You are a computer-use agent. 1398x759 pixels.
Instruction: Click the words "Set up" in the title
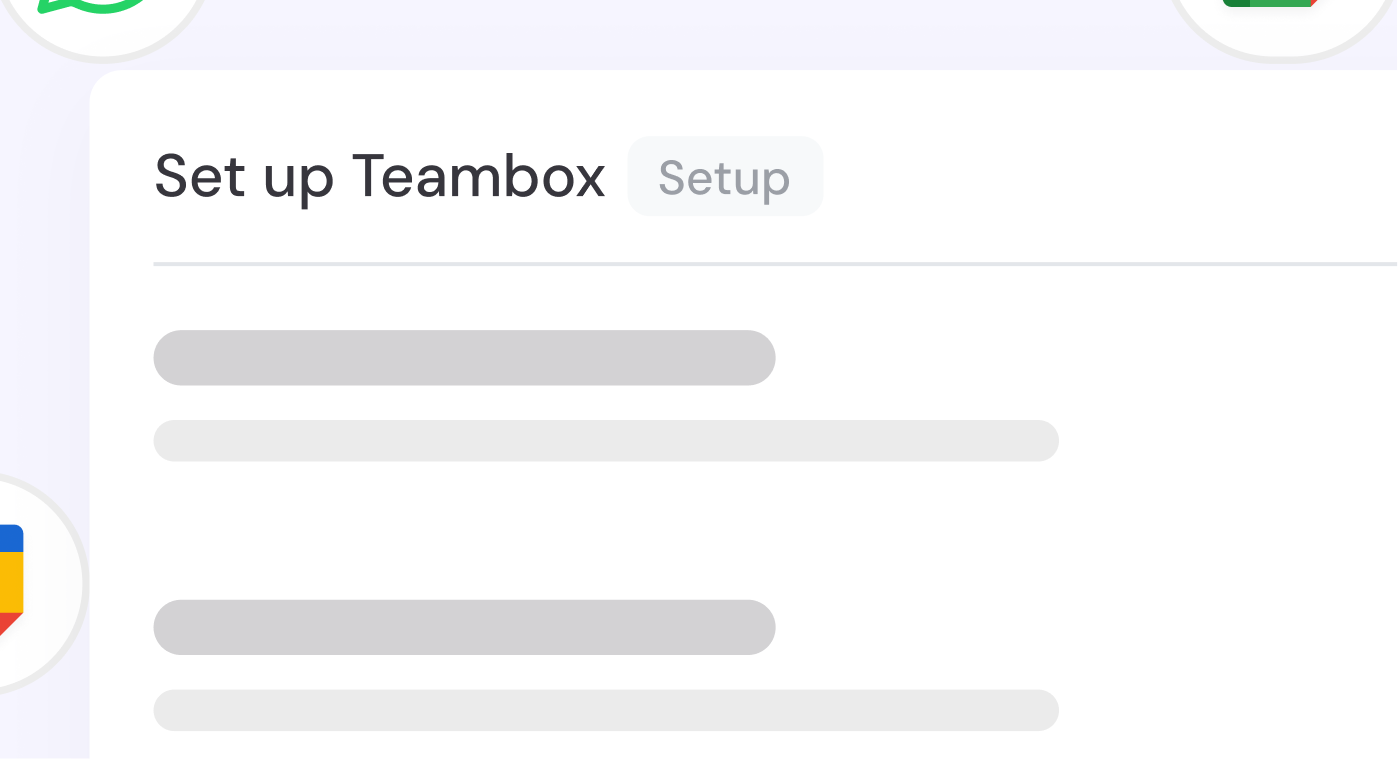click(243, 176)
